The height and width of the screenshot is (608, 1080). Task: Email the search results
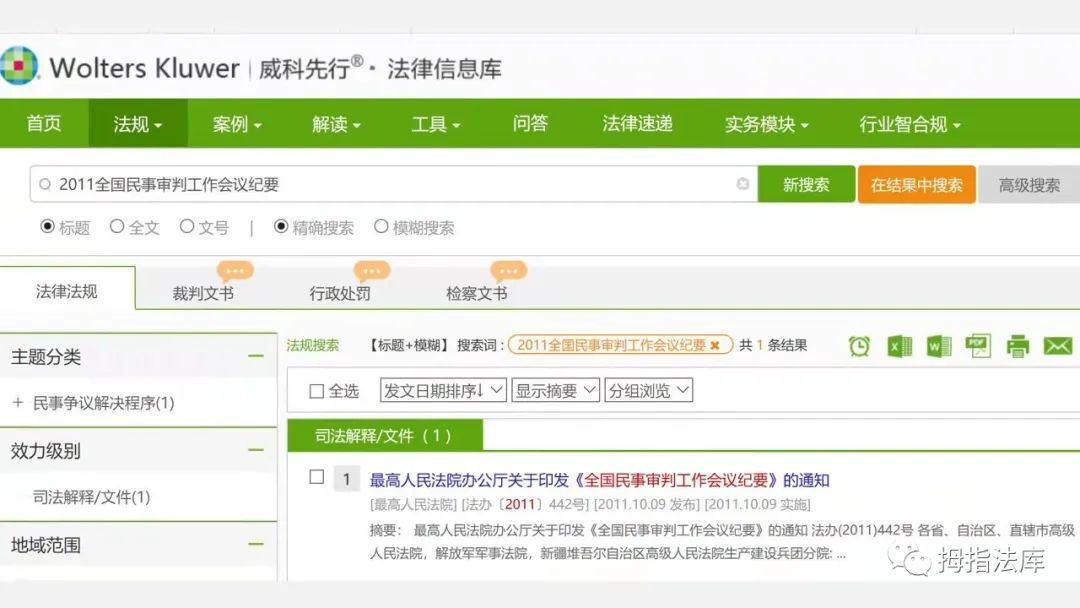[1058, 345]
